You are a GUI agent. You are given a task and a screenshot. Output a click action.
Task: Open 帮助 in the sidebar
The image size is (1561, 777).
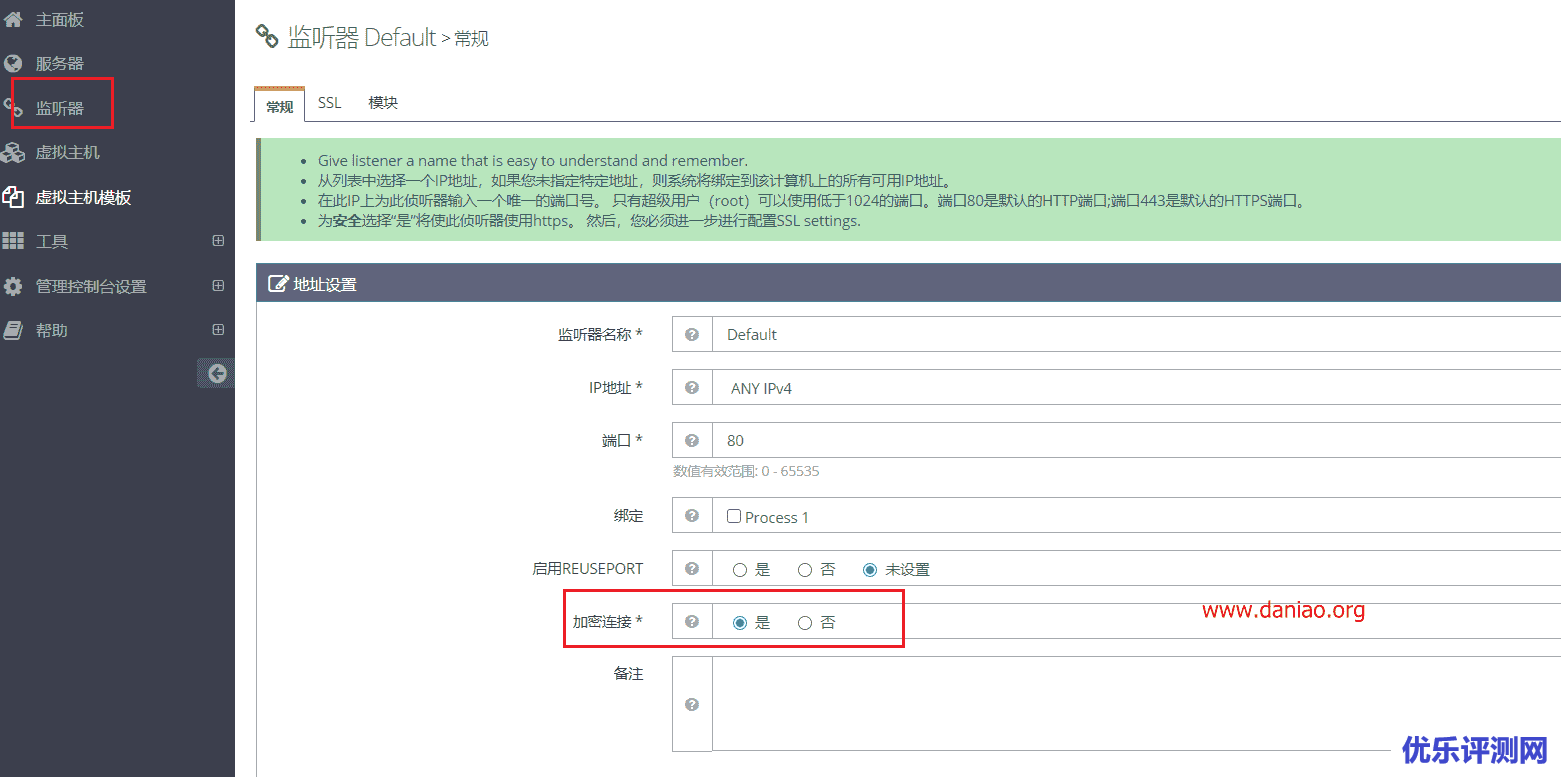click(52, 330)
